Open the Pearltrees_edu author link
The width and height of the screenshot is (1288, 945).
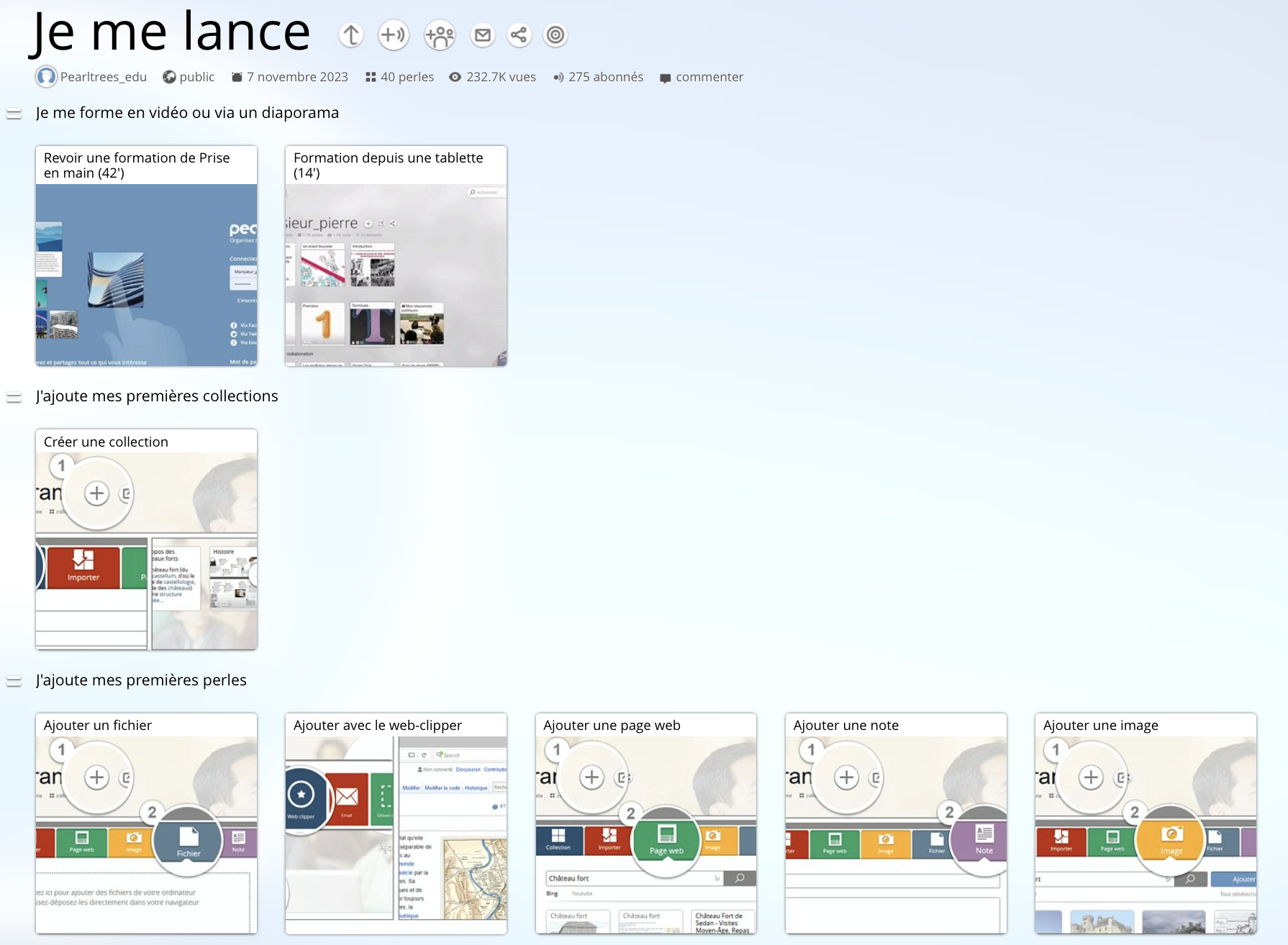pyautogui.click(x=103, y=77)
